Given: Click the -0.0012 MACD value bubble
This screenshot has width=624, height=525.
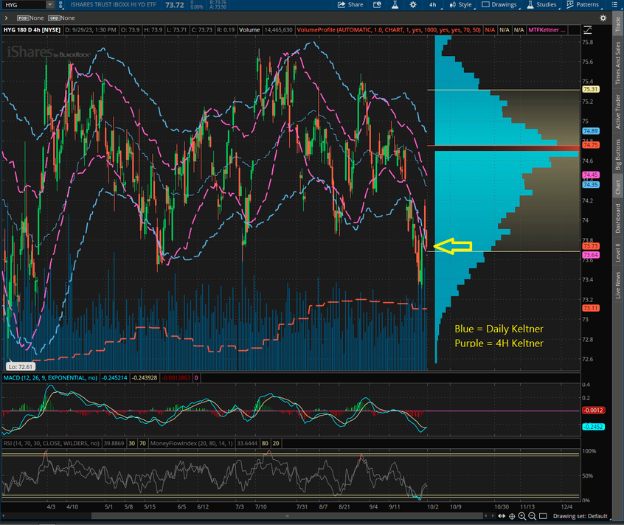Looking at the screenshot, I should pyautogui.click(x=593, y=410).
